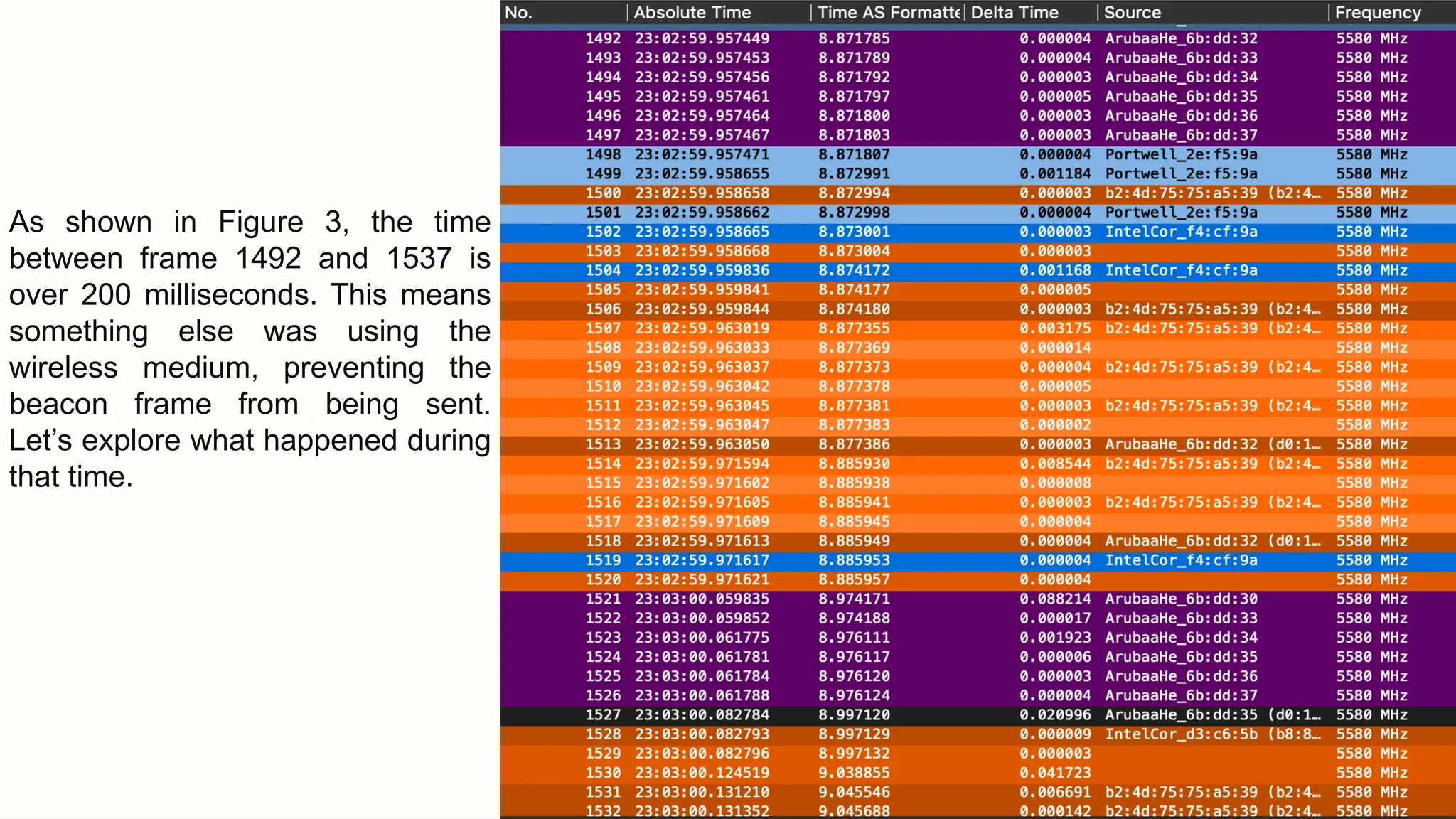Select packet 1530 with delta 0.041723
Viewport: 1456px width, 819px height.
[x=978, y=773]
